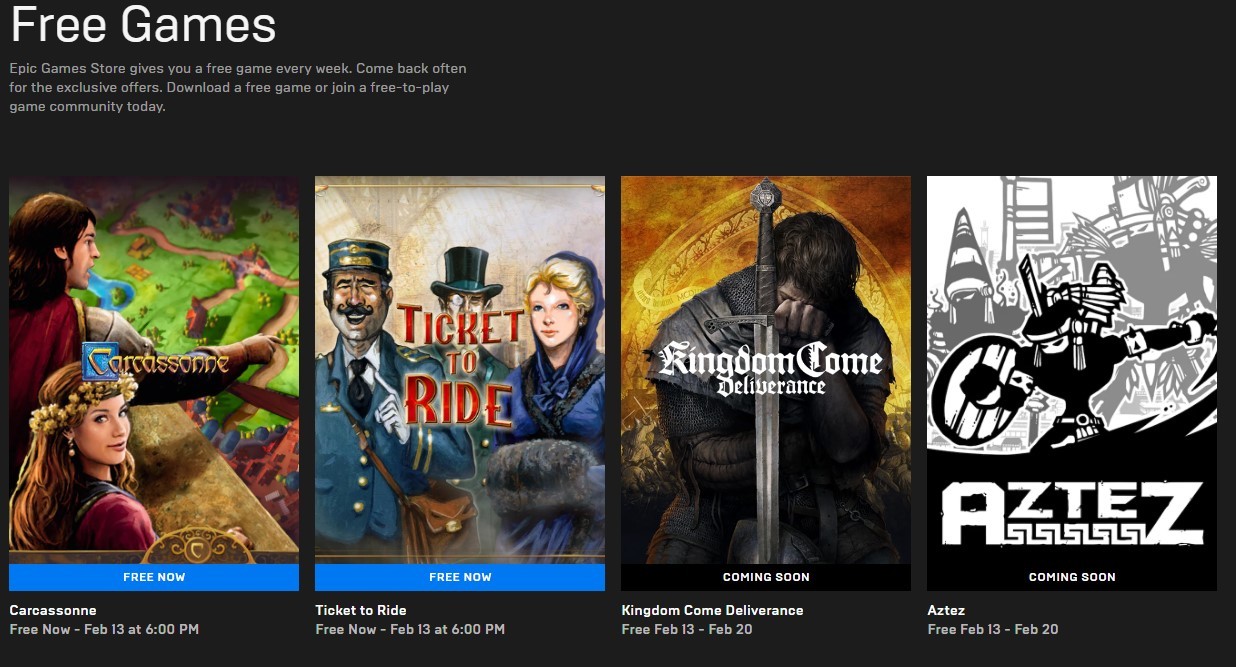Click COMING SOON banner under Kingdom Come Deliverance
1236x667 pixels.
[766, 577]
